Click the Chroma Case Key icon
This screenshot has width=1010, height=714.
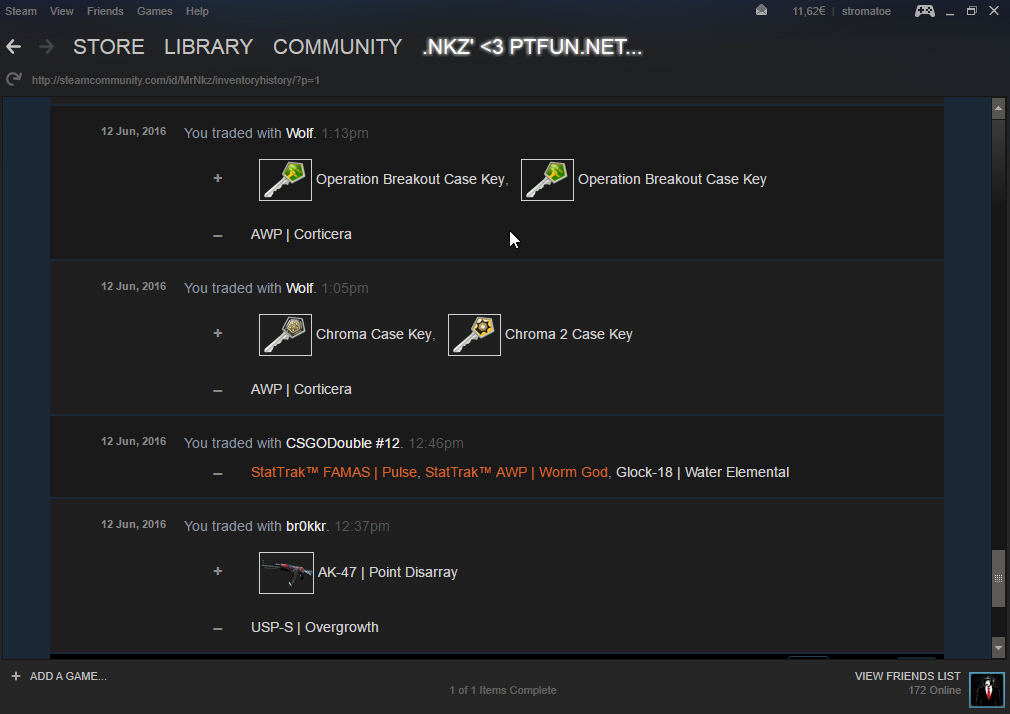pos(285,335)
